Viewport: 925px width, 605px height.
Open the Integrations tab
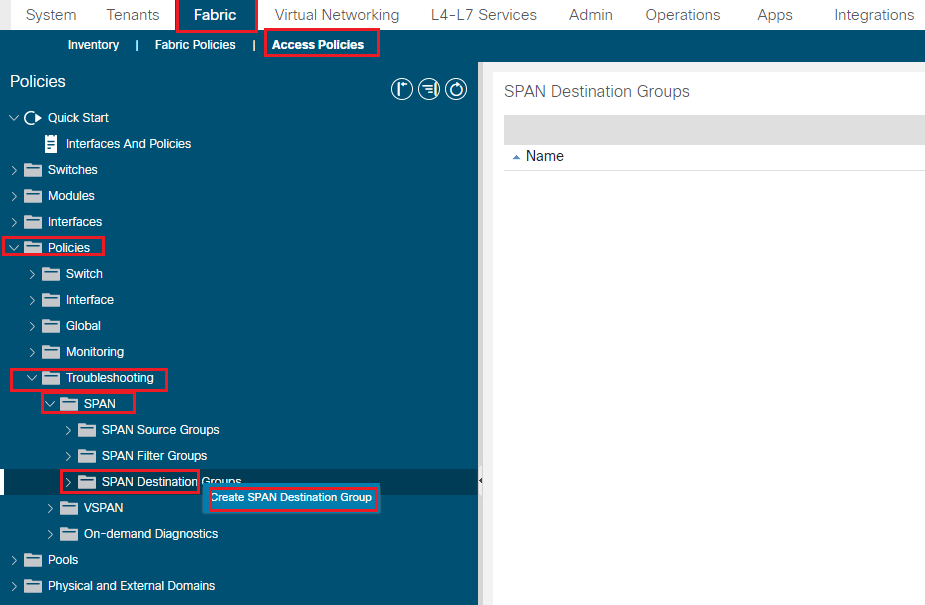tap(874, 15)
